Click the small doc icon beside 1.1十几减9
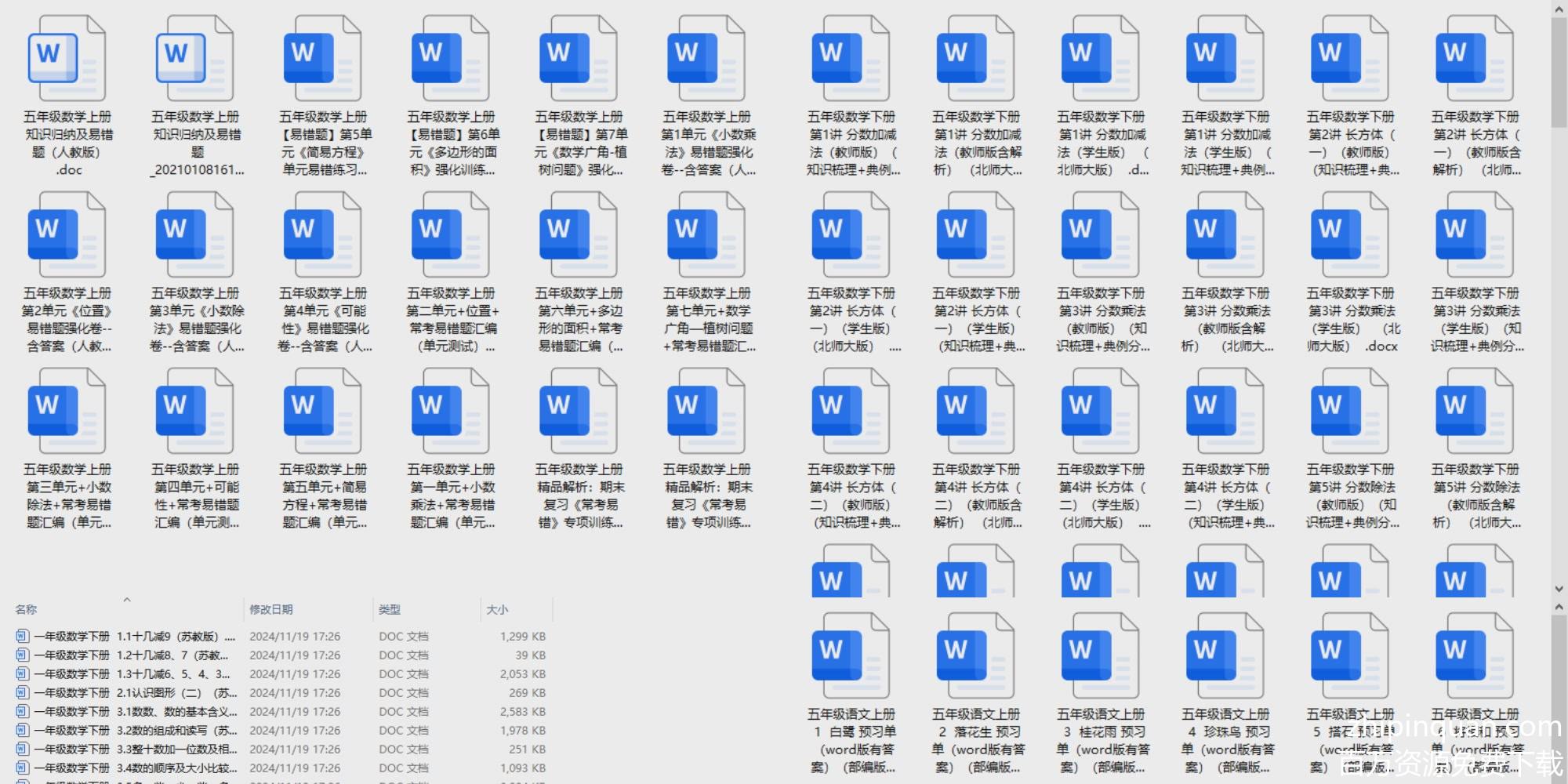The width and height of the screenshot is (1568, 784). click(22, 636)
